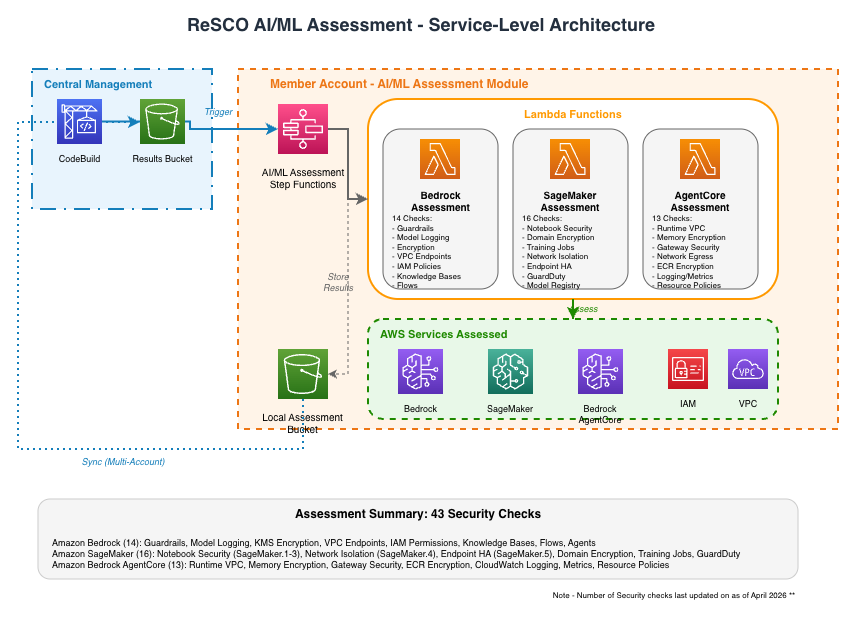Click the Amazon SageMaker (16) summary line
Viewport: 849px width, 620px height.
396,554
